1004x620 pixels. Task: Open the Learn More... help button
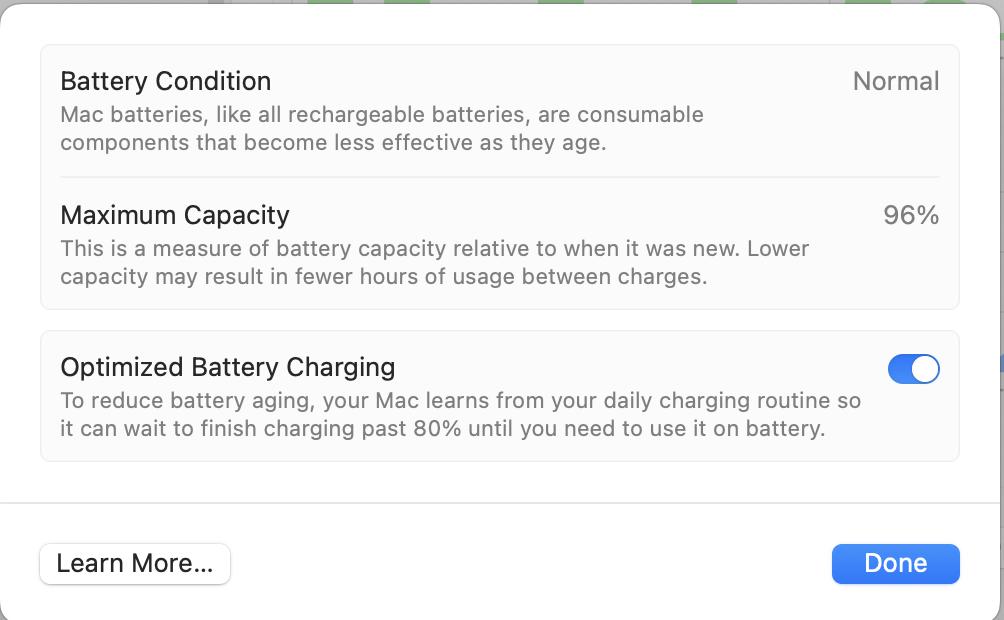tap(135, 564)
